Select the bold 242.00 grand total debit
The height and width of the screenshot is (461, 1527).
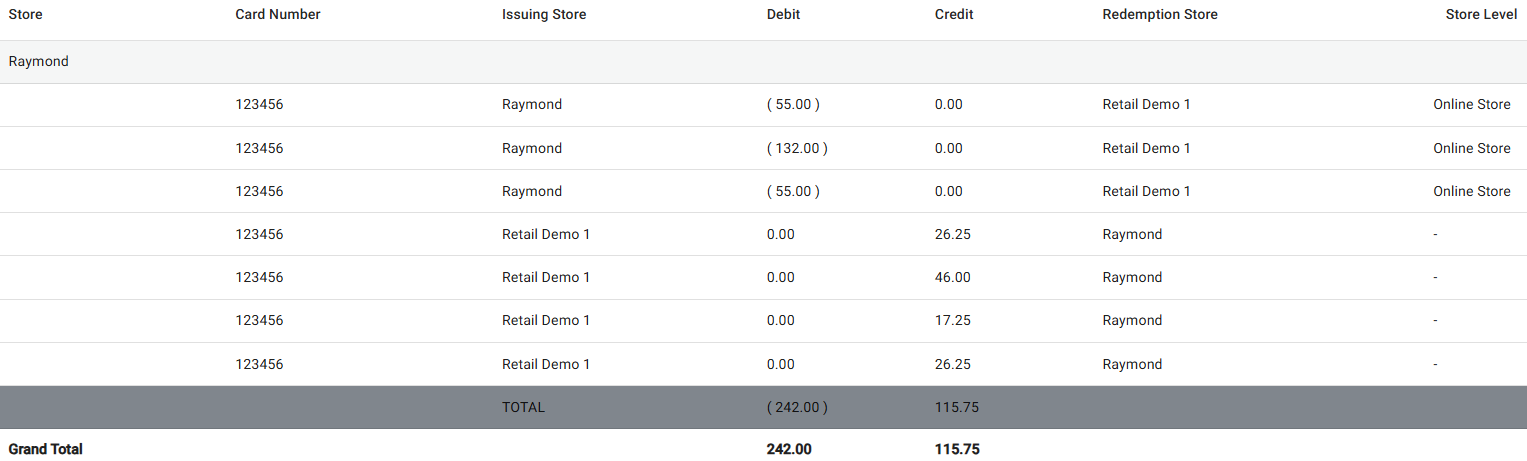pyautogui.click(x=789, y=449)
